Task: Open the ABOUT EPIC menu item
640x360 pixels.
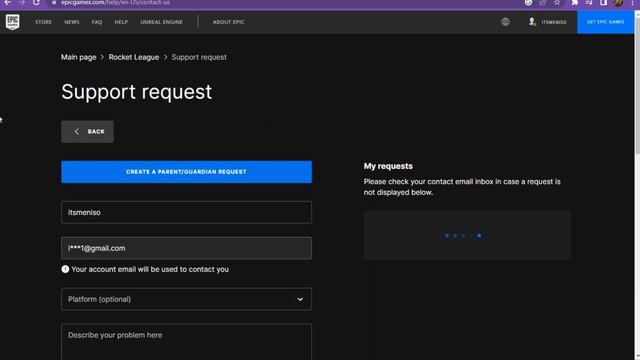Action: 229,22
